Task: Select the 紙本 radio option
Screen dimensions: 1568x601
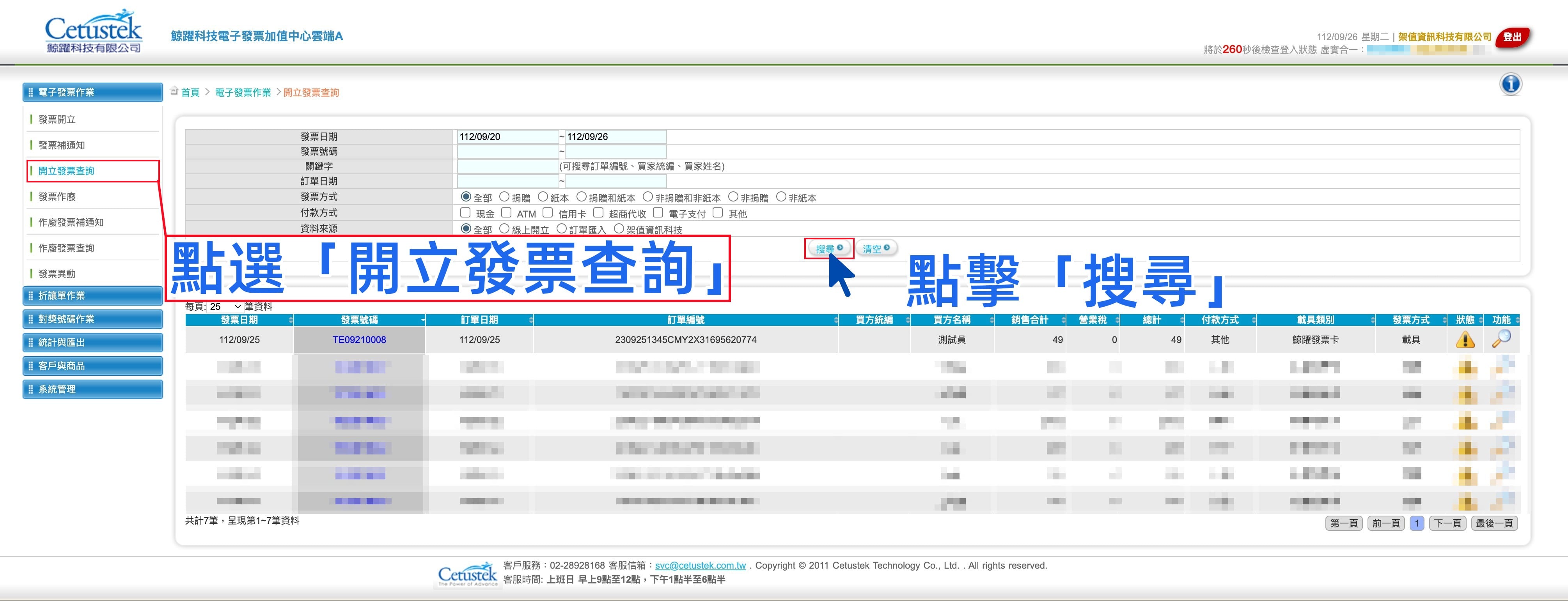Action: [543, 196]
